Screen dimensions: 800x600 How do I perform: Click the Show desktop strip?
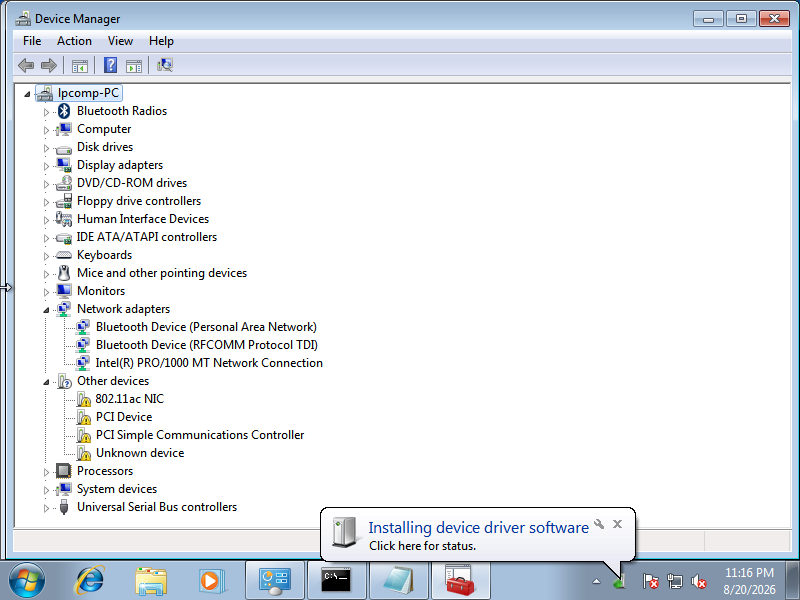793,581
